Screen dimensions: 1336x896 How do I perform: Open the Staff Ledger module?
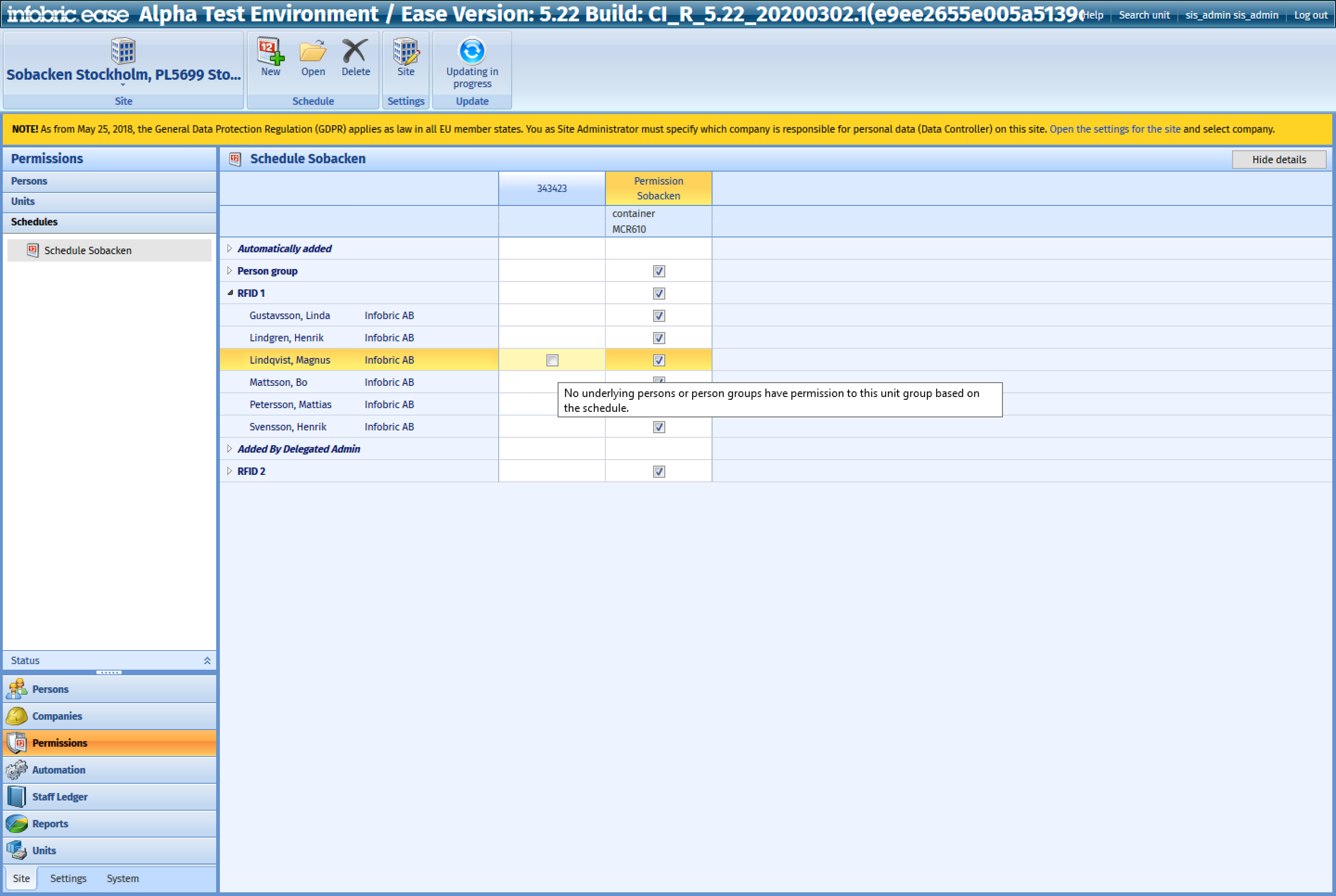(110, 797)
